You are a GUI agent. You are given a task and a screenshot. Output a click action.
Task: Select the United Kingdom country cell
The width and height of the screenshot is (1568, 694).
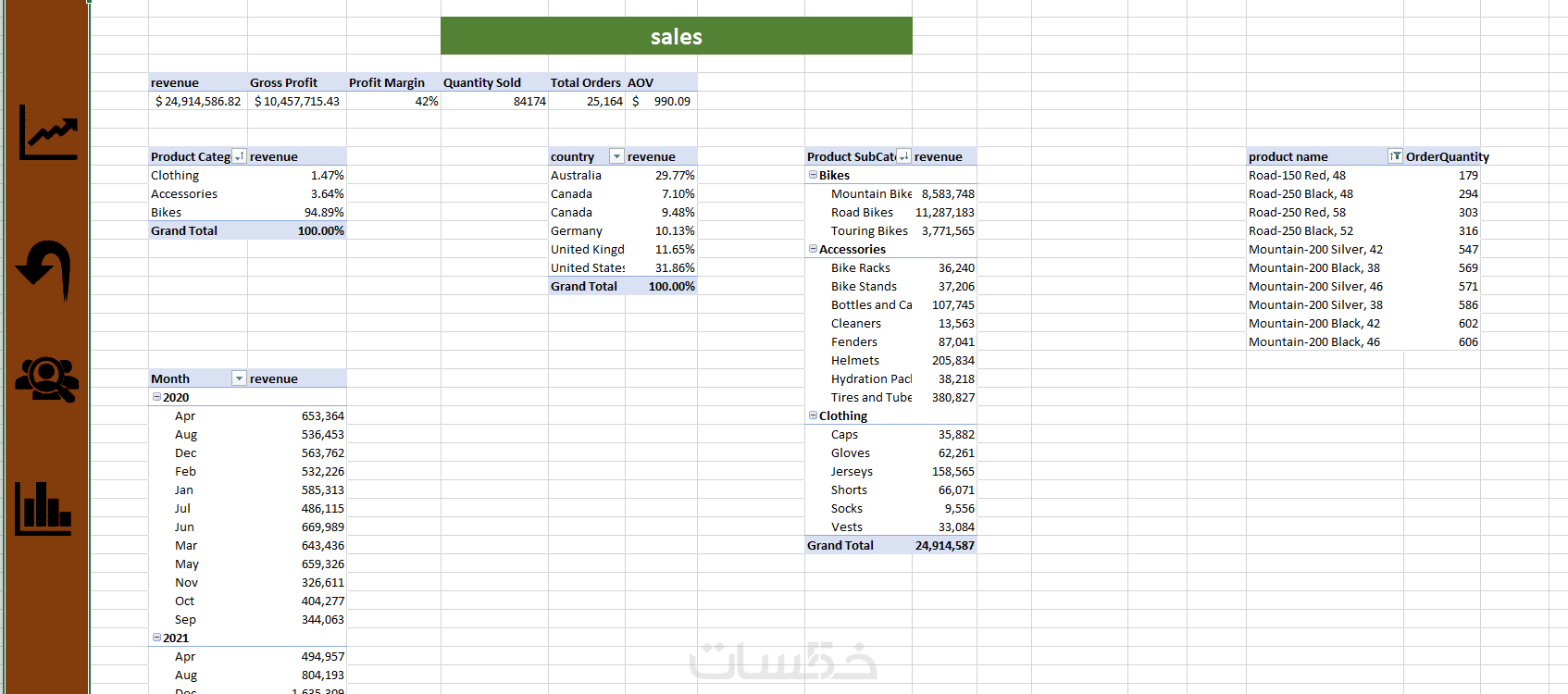point(587,249)
